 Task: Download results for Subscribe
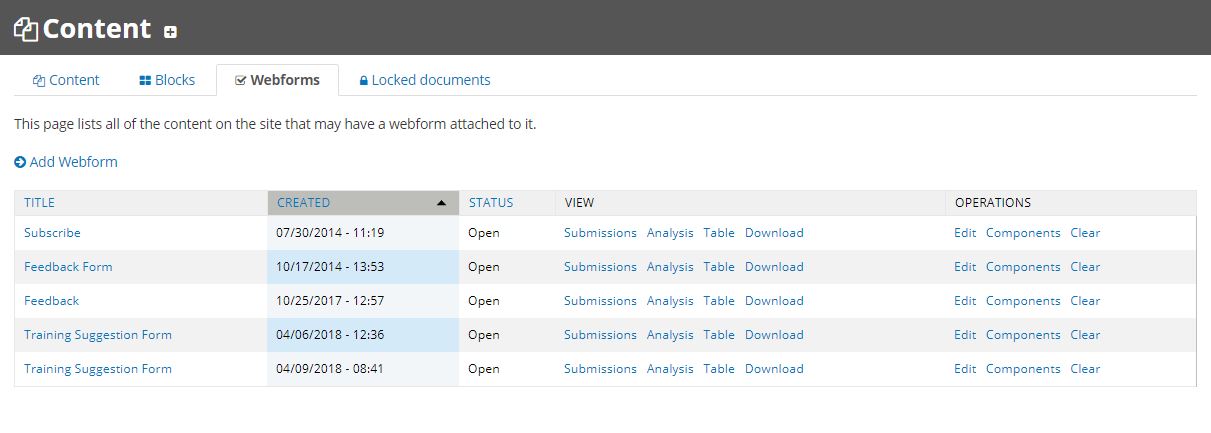click(x=774, y=233)
